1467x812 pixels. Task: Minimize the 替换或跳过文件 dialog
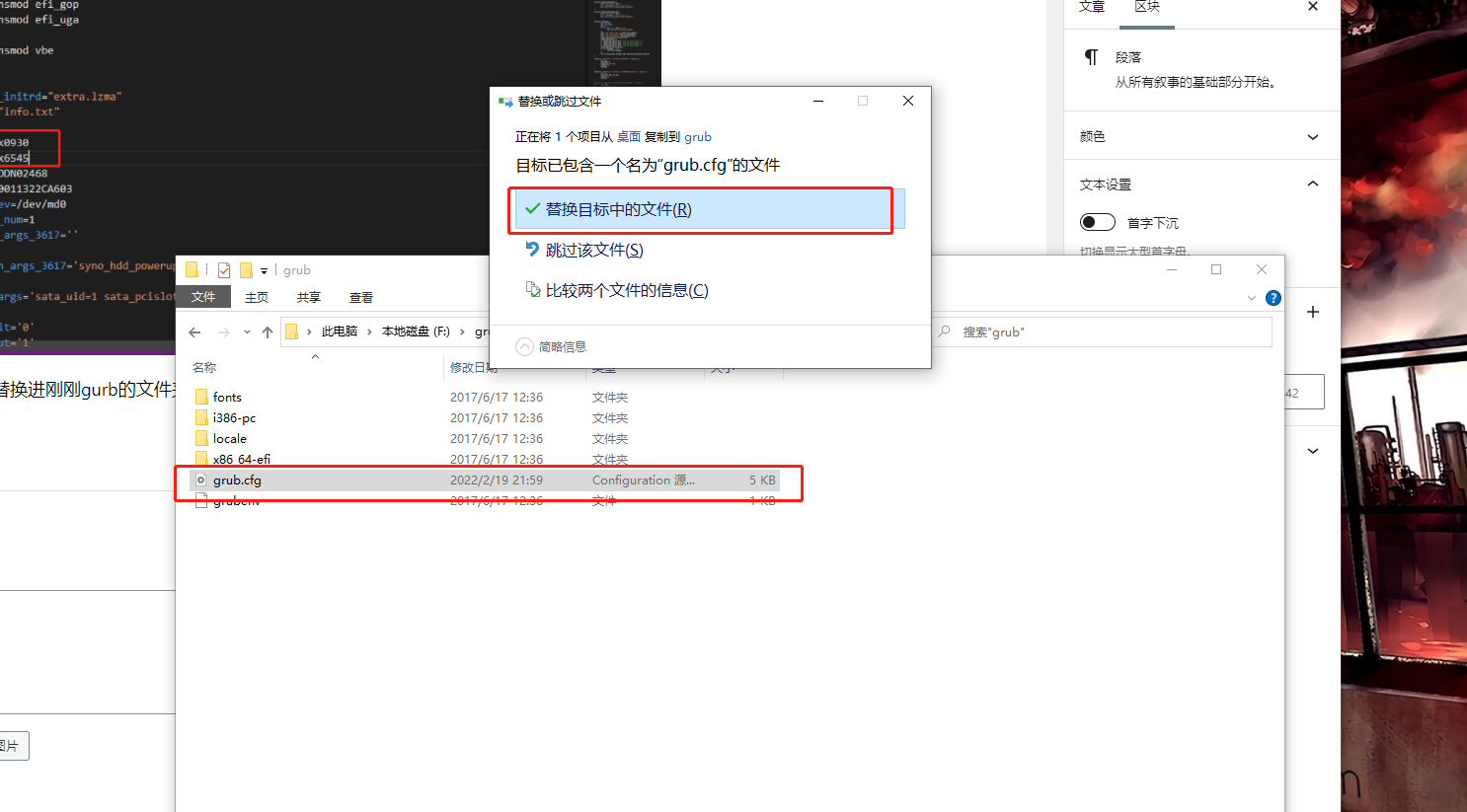coord(818,101)
